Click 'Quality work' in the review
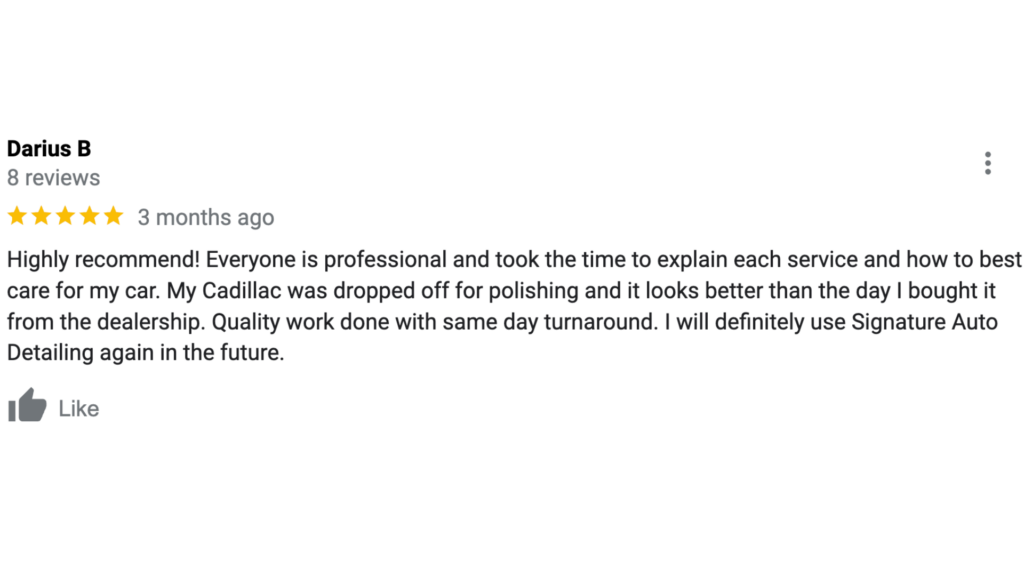The image size is (1024, 576). (273, 322)
